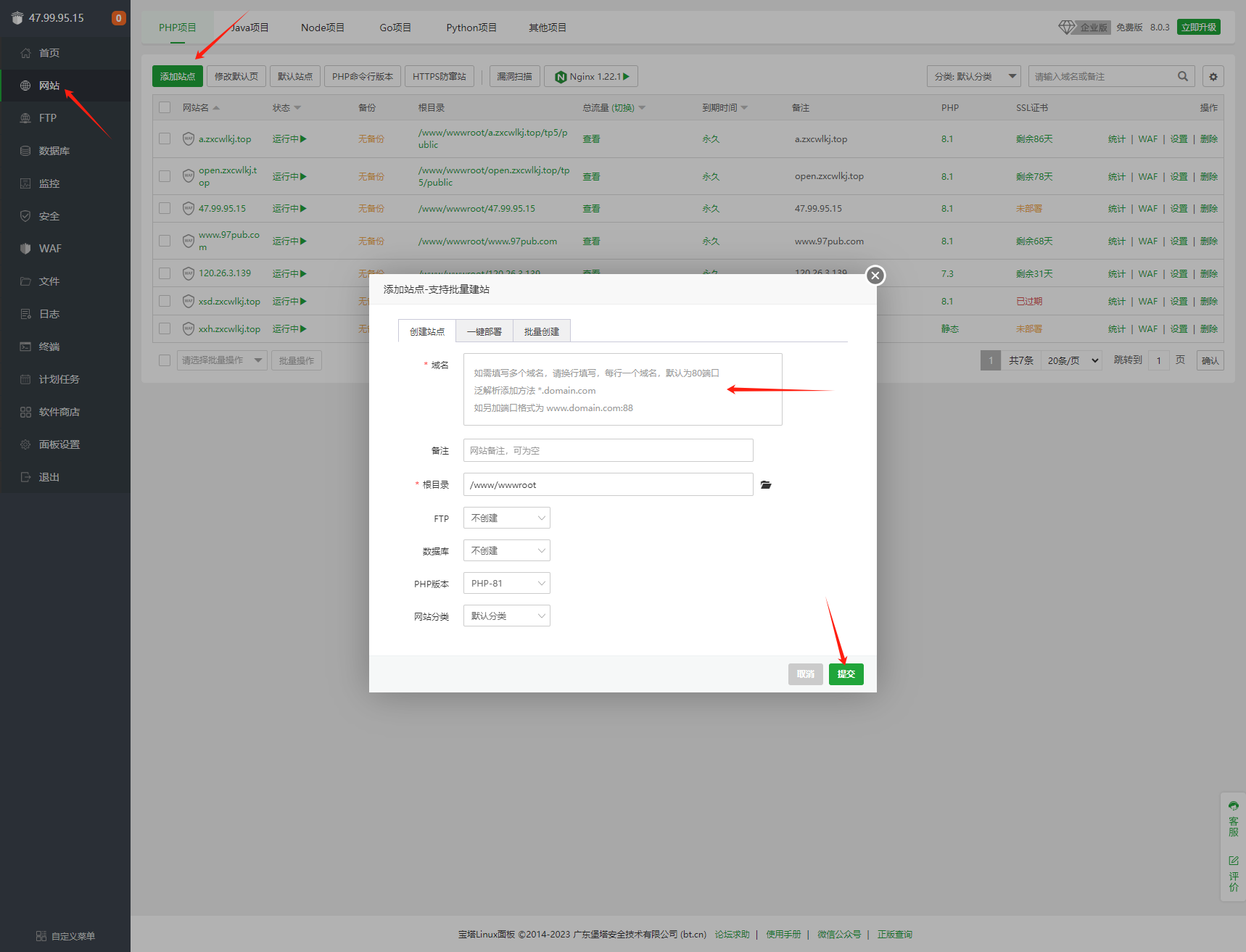Open the 软件商店 app store icon

pyautogui.click(x=25, y=412)
